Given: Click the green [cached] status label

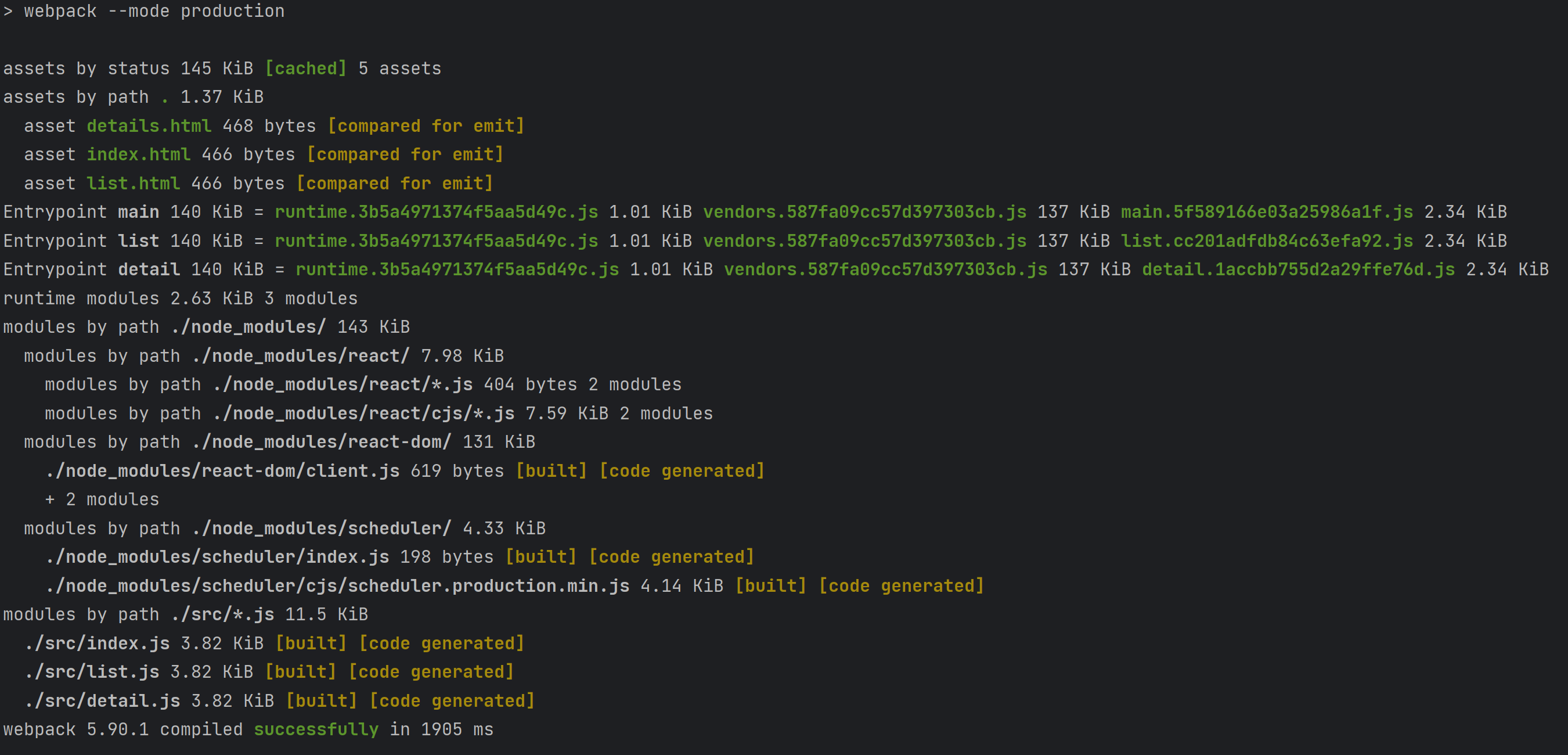Looking at the screenshot, I should pos(305,68).
